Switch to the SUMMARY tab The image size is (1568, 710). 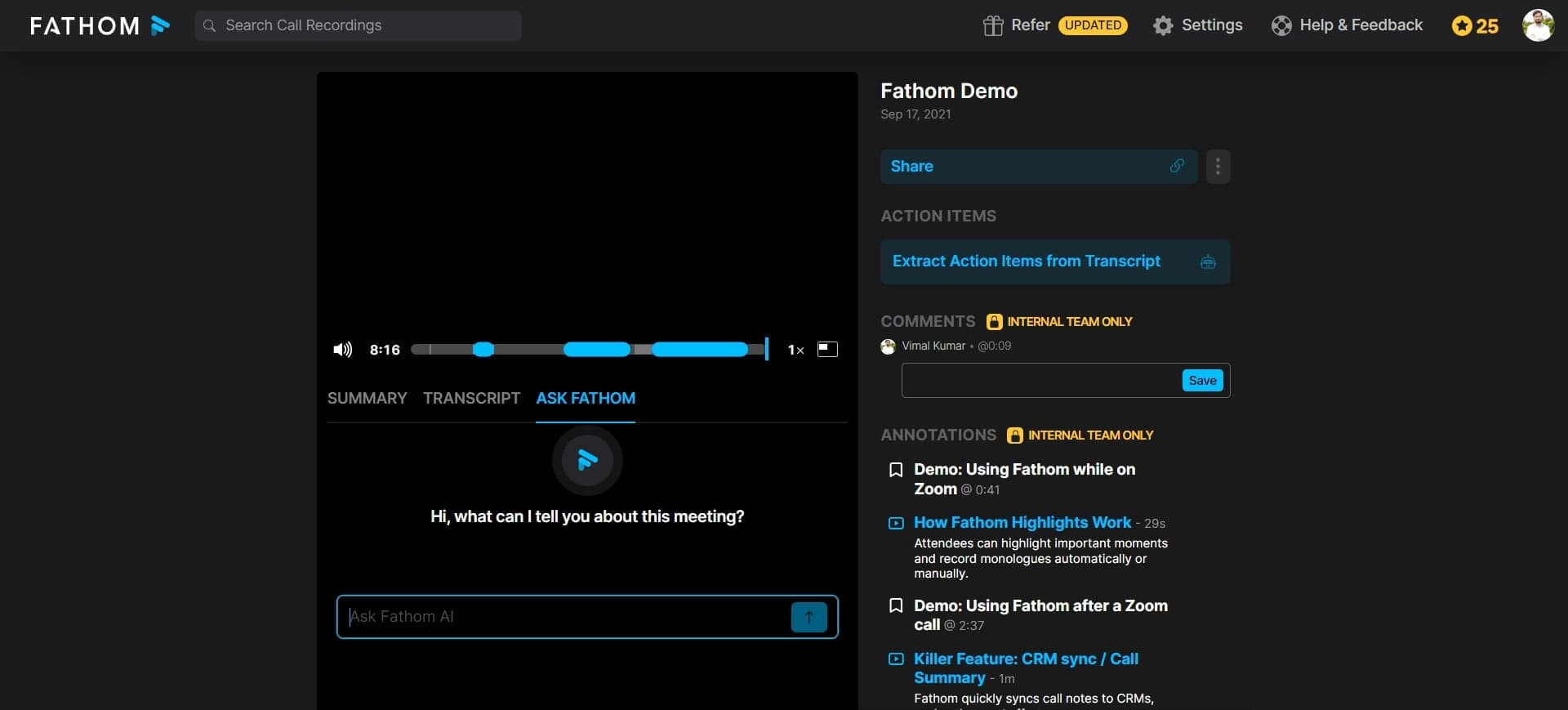tap(367, 398)
